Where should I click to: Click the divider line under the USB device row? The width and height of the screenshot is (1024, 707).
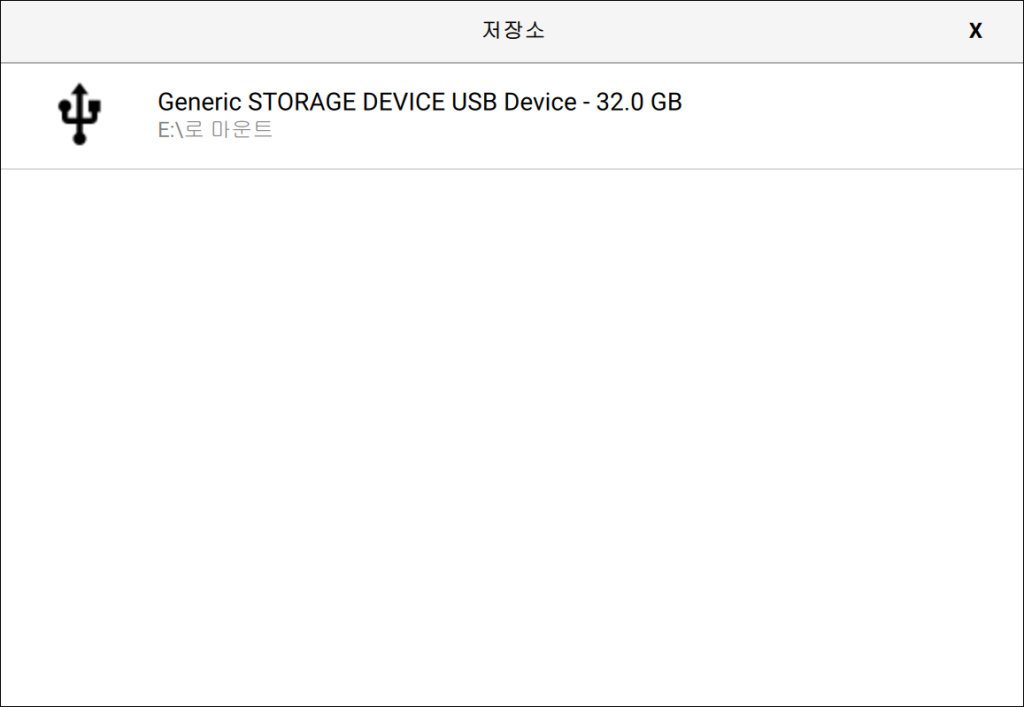coord(512,169)
